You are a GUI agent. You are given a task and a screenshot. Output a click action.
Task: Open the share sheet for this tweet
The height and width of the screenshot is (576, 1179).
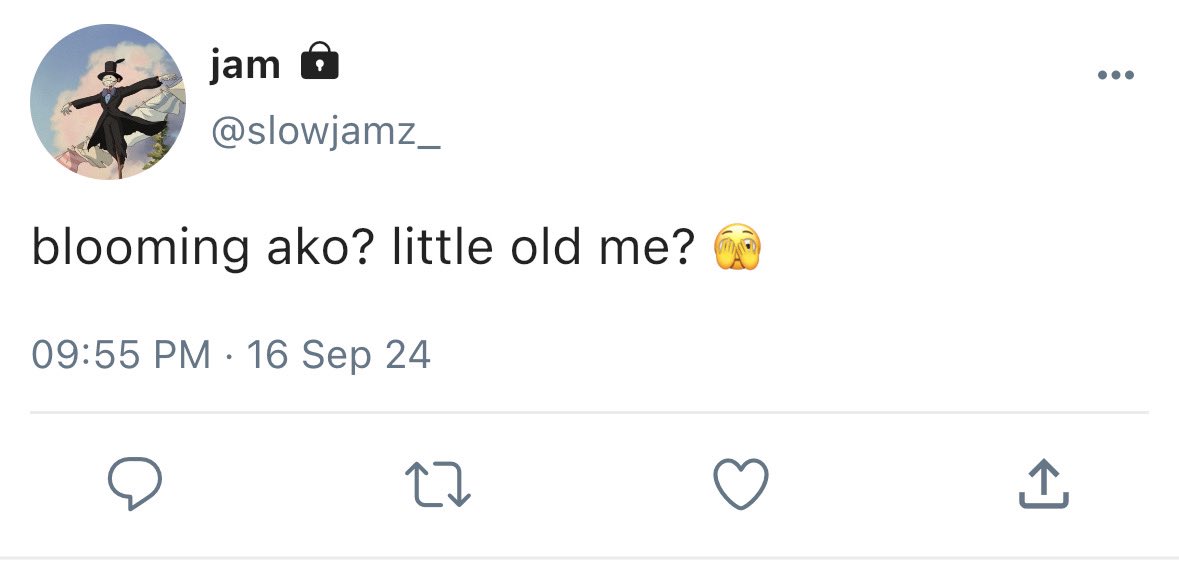click(x=1044, y=484)
